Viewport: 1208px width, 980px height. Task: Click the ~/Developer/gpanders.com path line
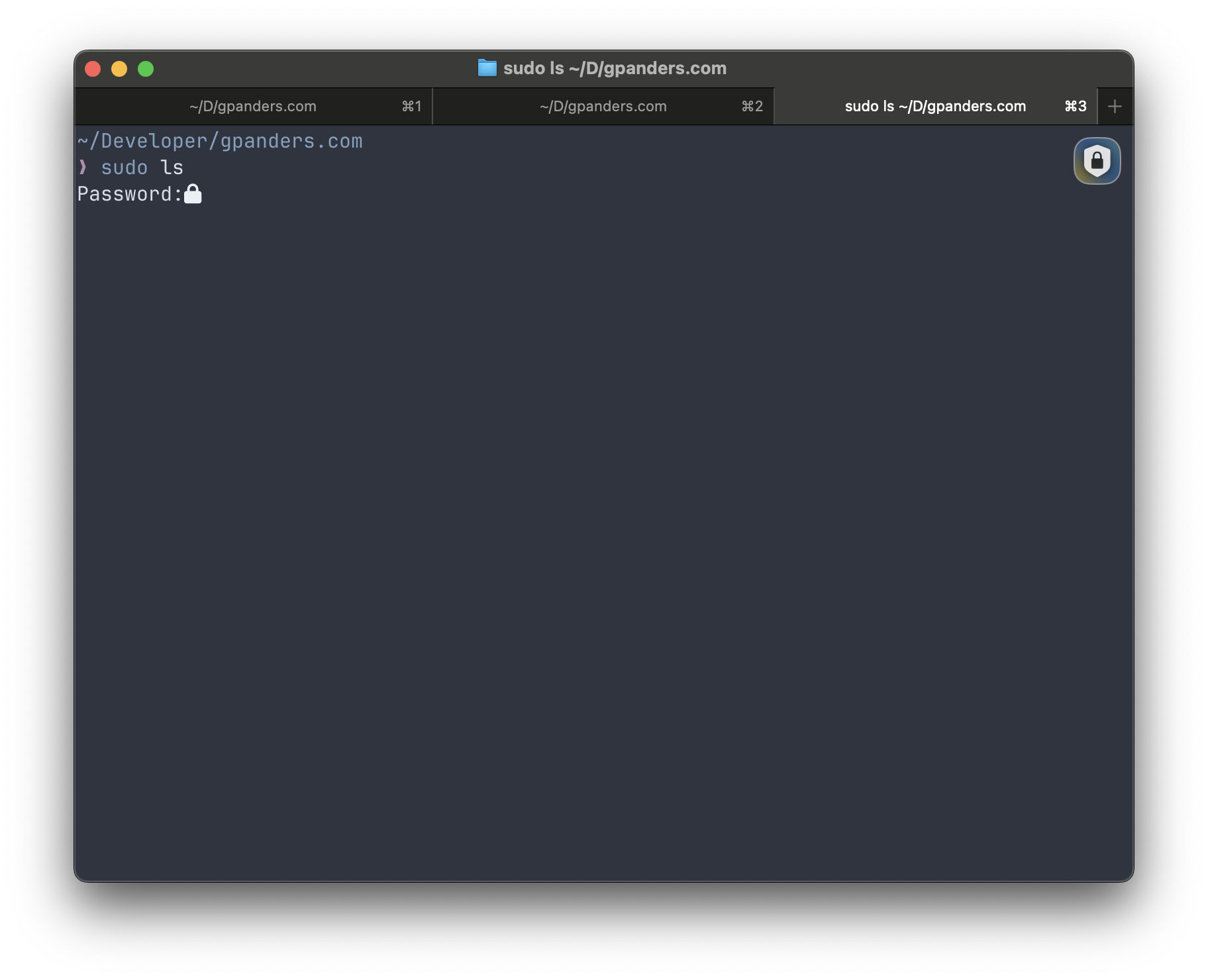click(220, 141)
